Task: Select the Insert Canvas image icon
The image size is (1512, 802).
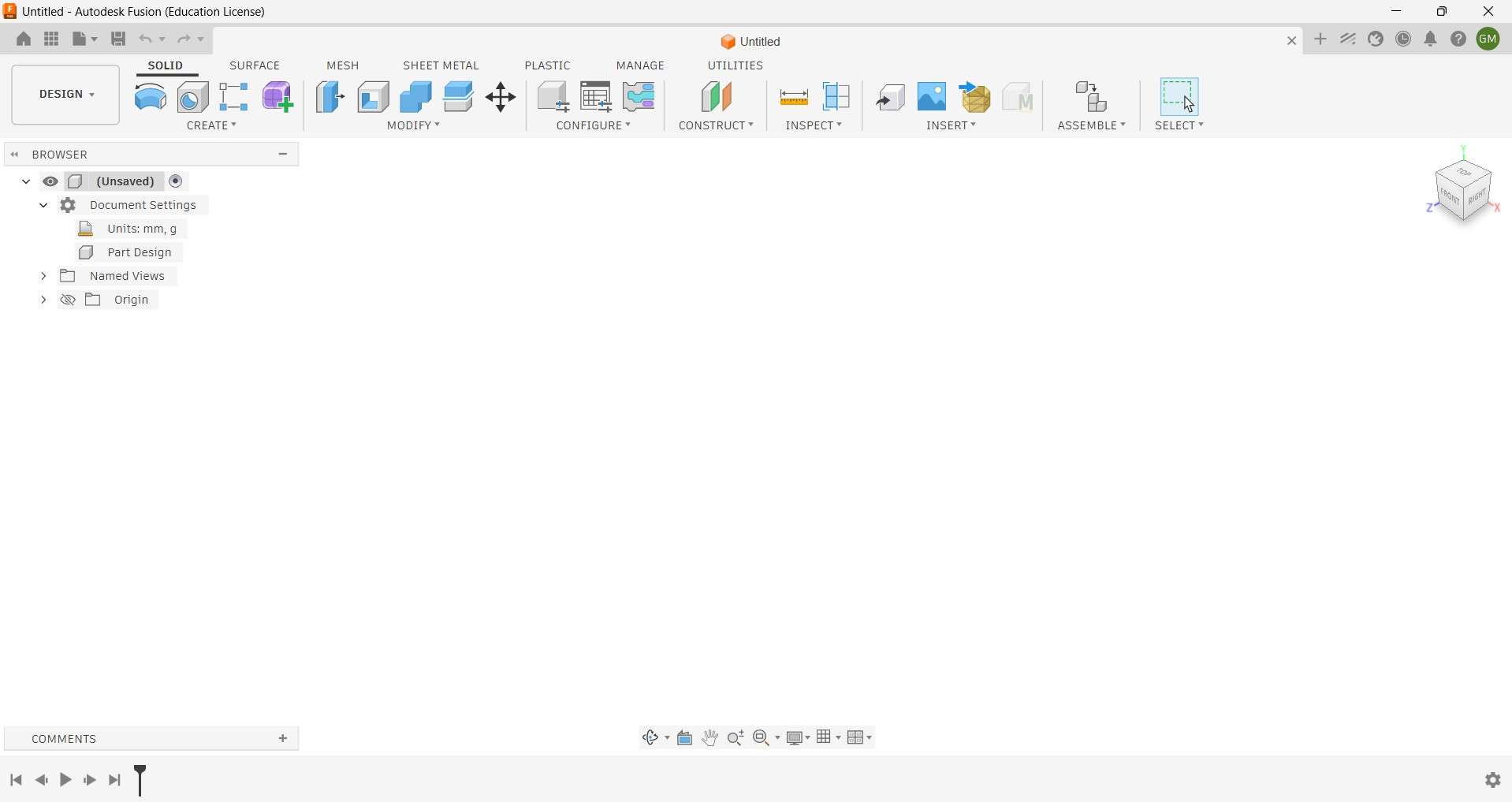Action: pyautogui.click(x=933, y=97)
